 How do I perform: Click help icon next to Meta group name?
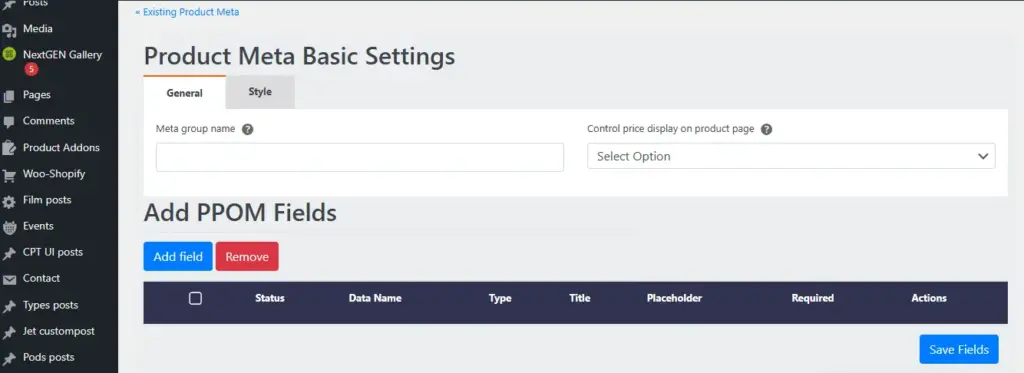pos(248,129)
